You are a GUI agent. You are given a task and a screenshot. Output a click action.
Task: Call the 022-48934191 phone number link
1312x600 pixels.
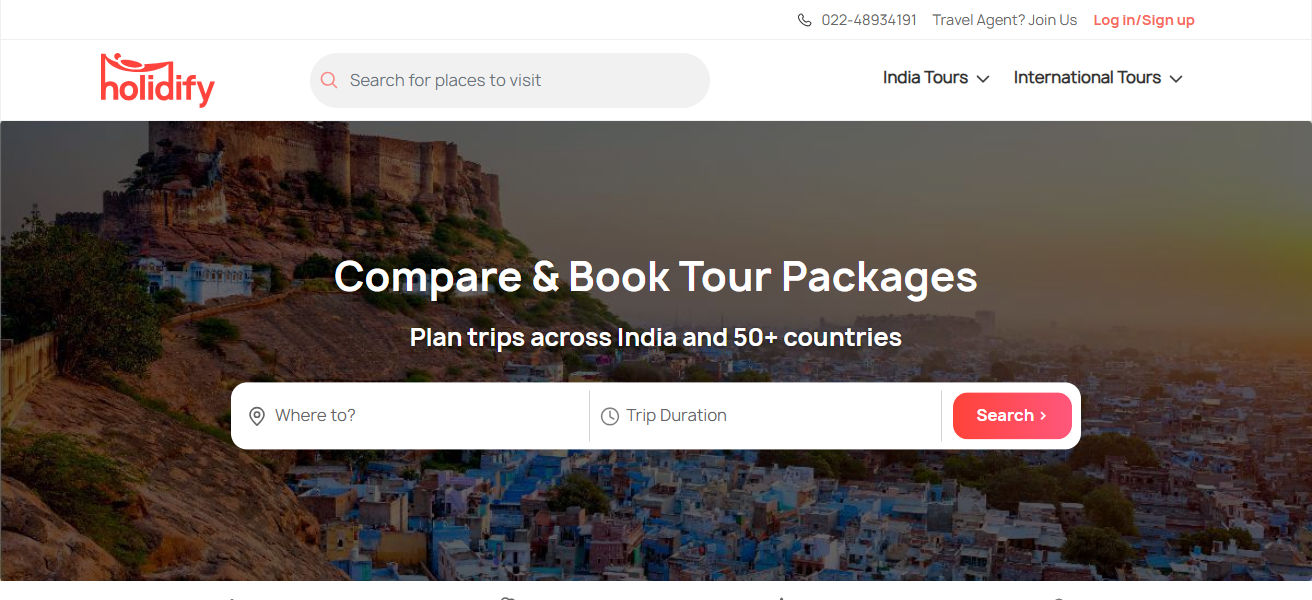pyautogui.click(x=869, y=20)
